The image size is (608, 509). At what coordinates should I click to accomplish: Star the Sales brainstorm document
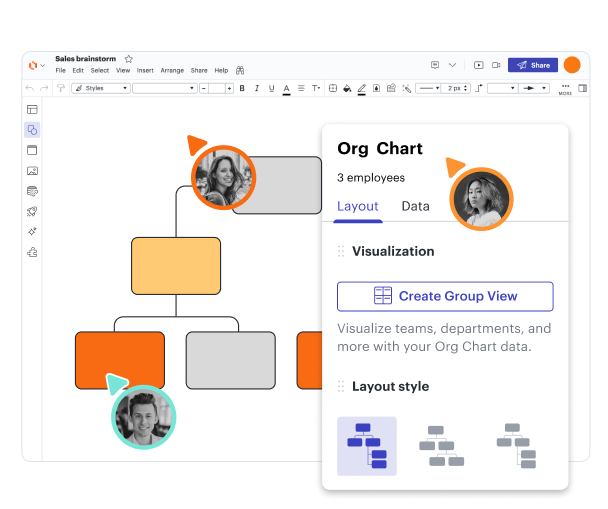pyautogui.click(x=128, y=59)
